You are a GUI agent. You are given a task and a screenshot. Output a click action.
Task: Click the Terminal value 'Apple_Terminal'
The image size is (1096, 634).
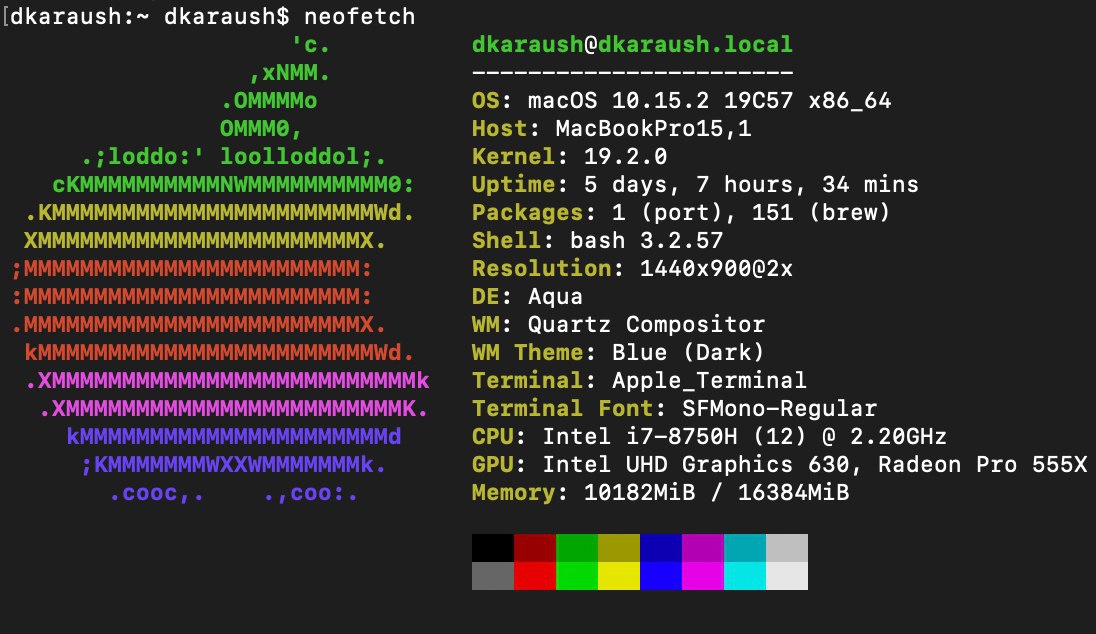click(x=709, y=380)
